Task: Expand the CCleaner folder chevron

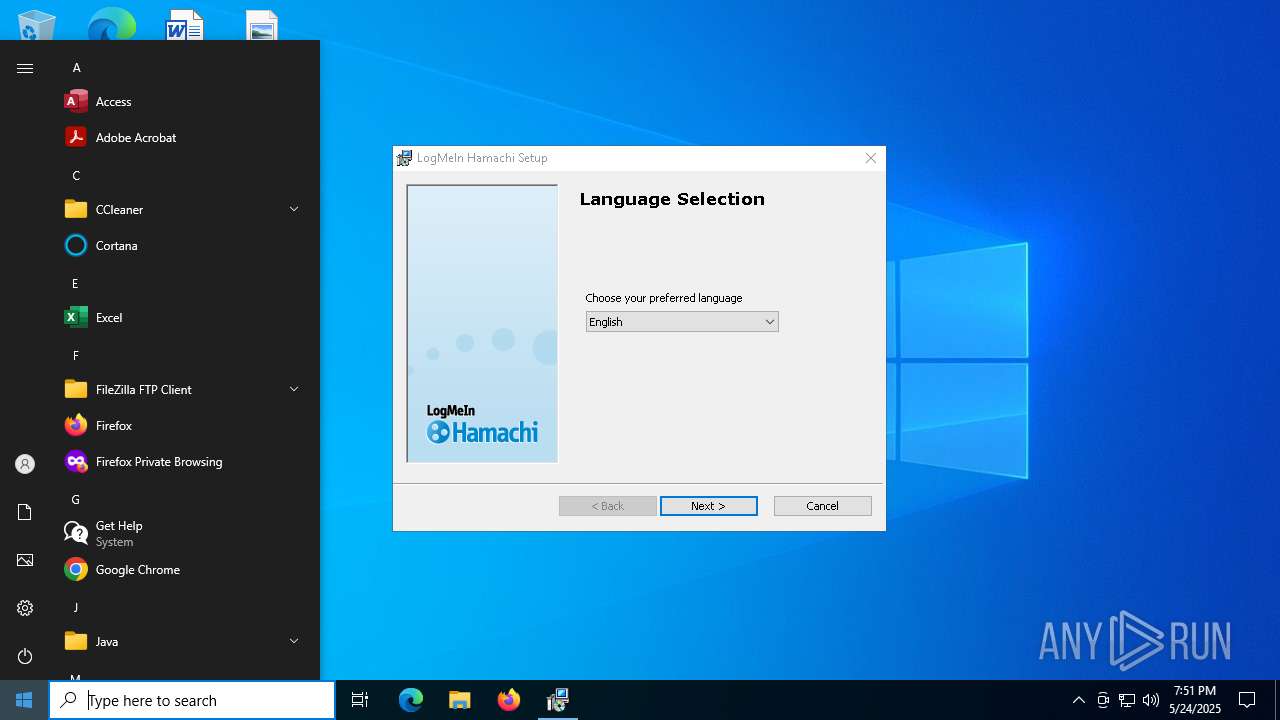Action: (x=294, y=209)
